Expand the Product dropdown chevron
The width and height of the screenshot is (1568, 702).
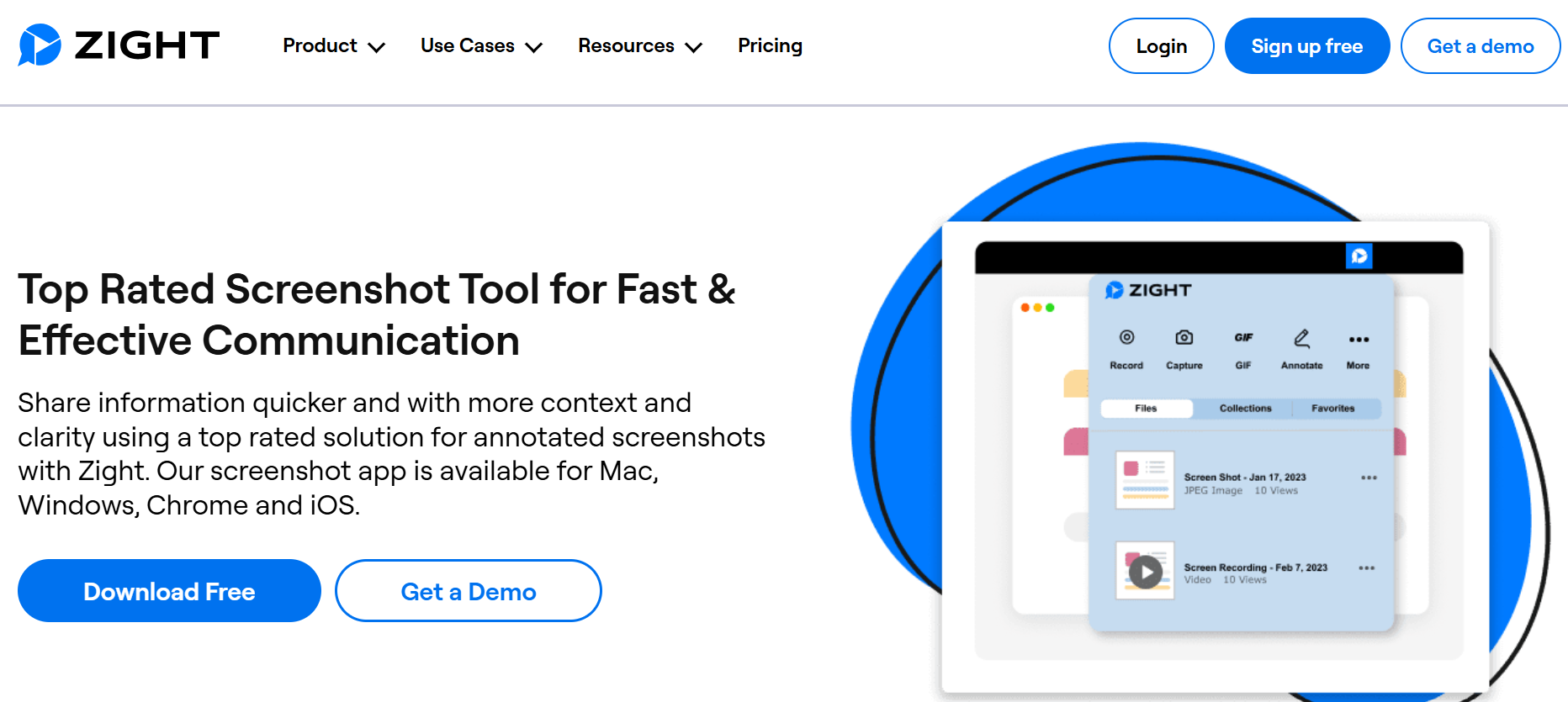(377, 47)
